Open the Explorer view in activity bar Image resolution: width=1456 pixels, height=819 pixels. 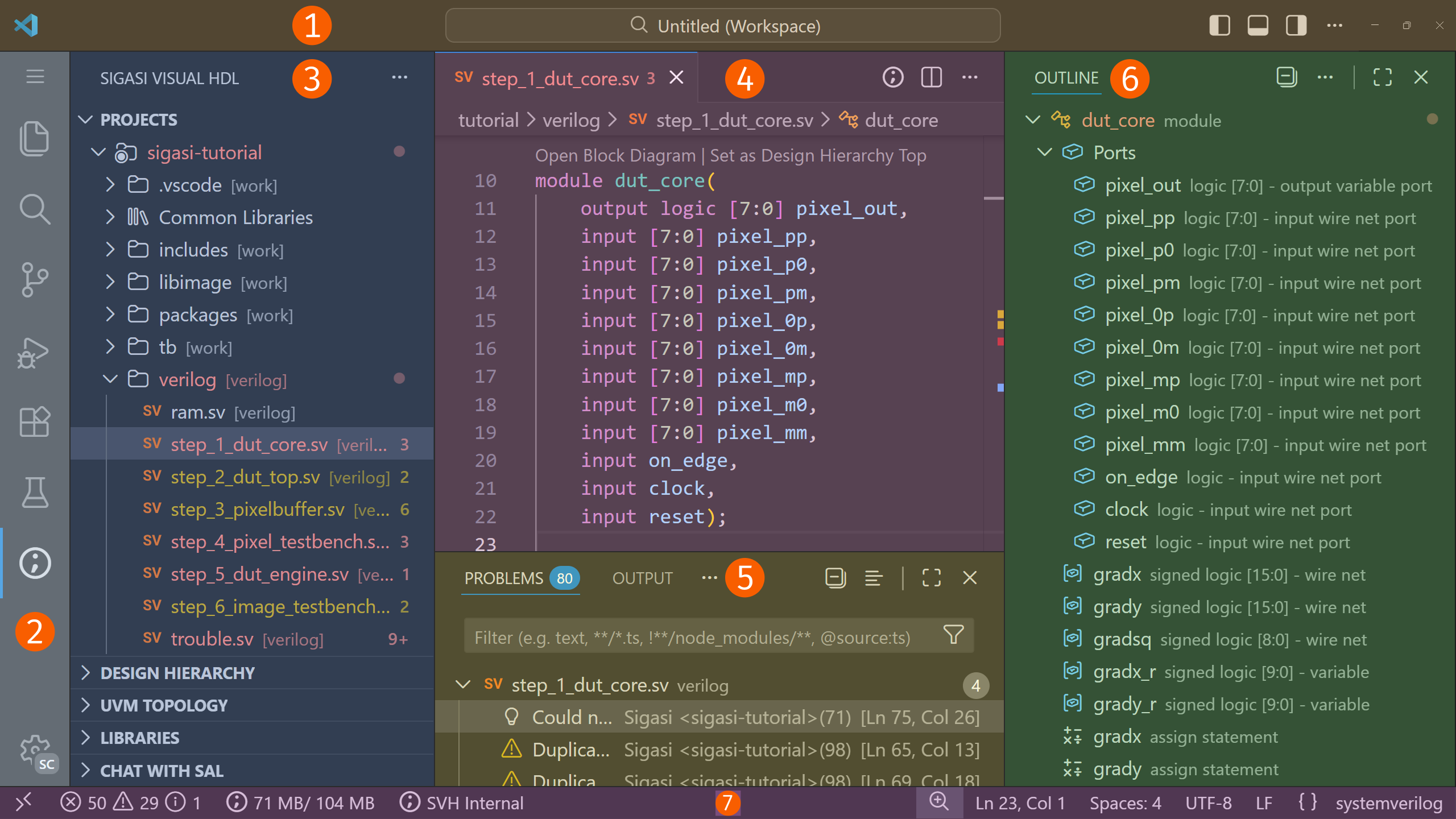pyautogui.click(x=34, y=138)
